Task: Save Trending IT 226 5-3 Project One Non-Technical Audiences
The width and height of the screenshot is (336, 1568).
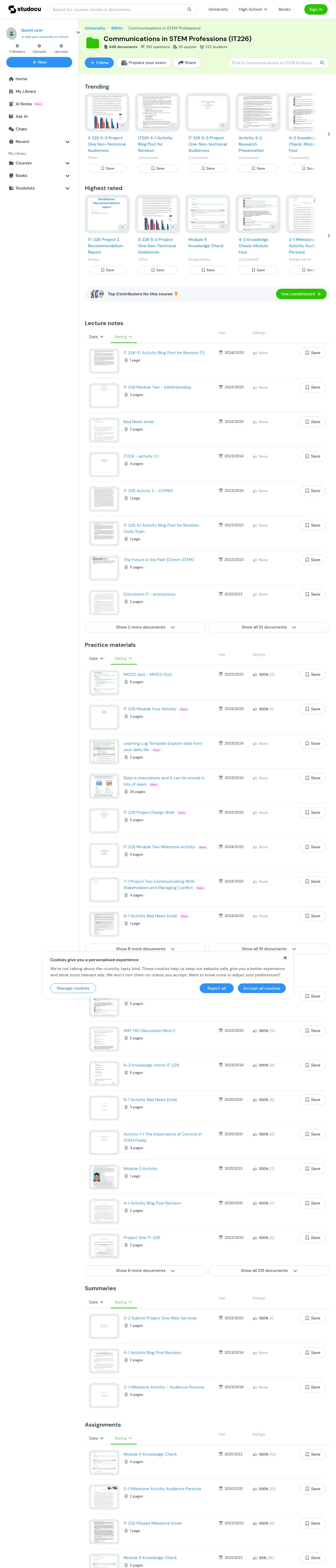Action: click(107, 168)
